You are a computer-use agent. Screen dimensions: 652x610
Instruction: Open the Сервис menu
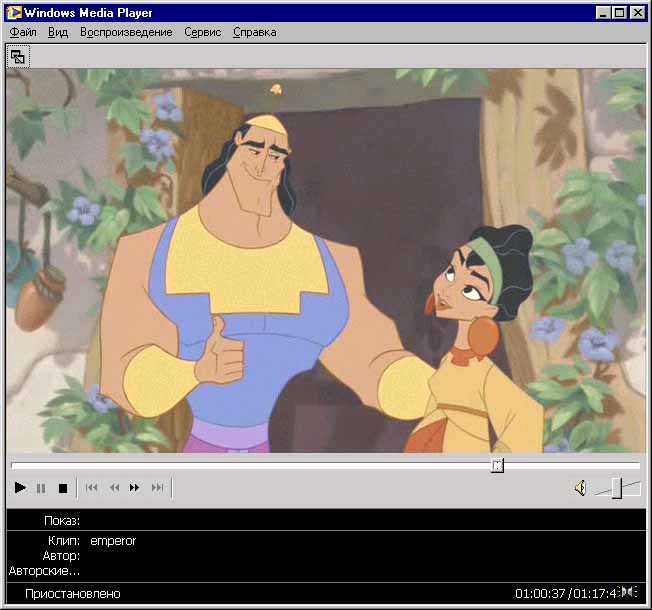click(x=204, y=32)
